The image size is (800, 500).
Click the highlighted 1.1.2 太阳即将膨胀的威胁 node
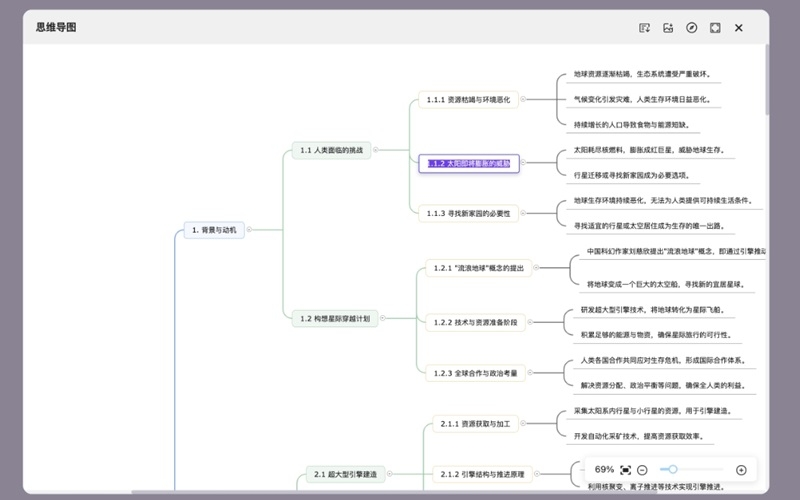pos(469,164)
